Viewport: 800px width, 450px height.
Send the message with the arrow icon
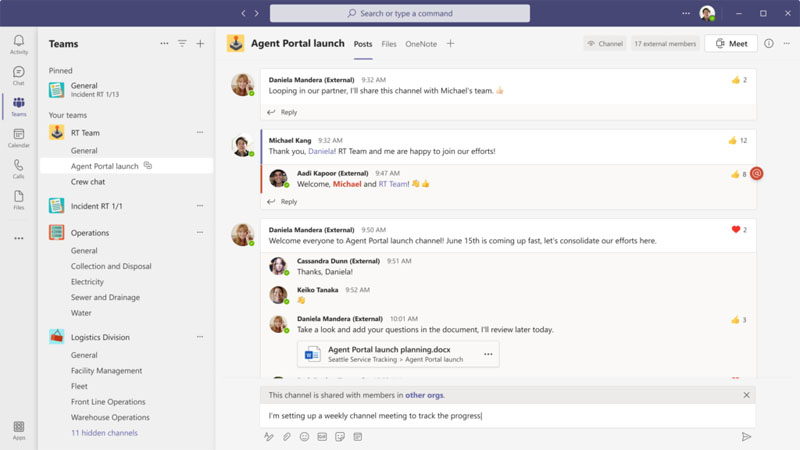(x=746, y=437)
